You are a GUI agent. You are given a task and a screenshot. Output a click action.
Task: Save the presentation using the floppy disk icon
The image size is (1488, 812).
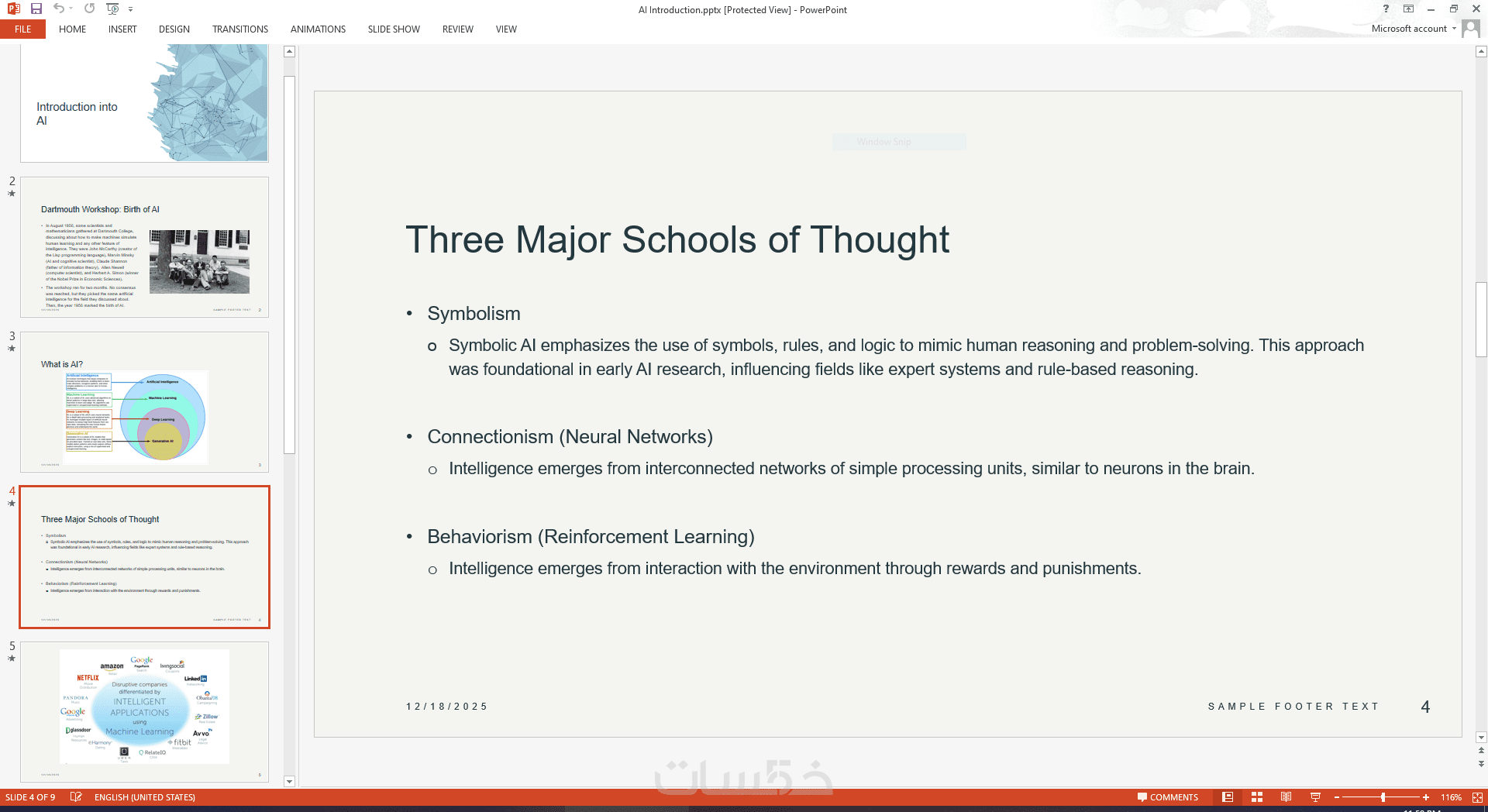click(x=36, y=9)
